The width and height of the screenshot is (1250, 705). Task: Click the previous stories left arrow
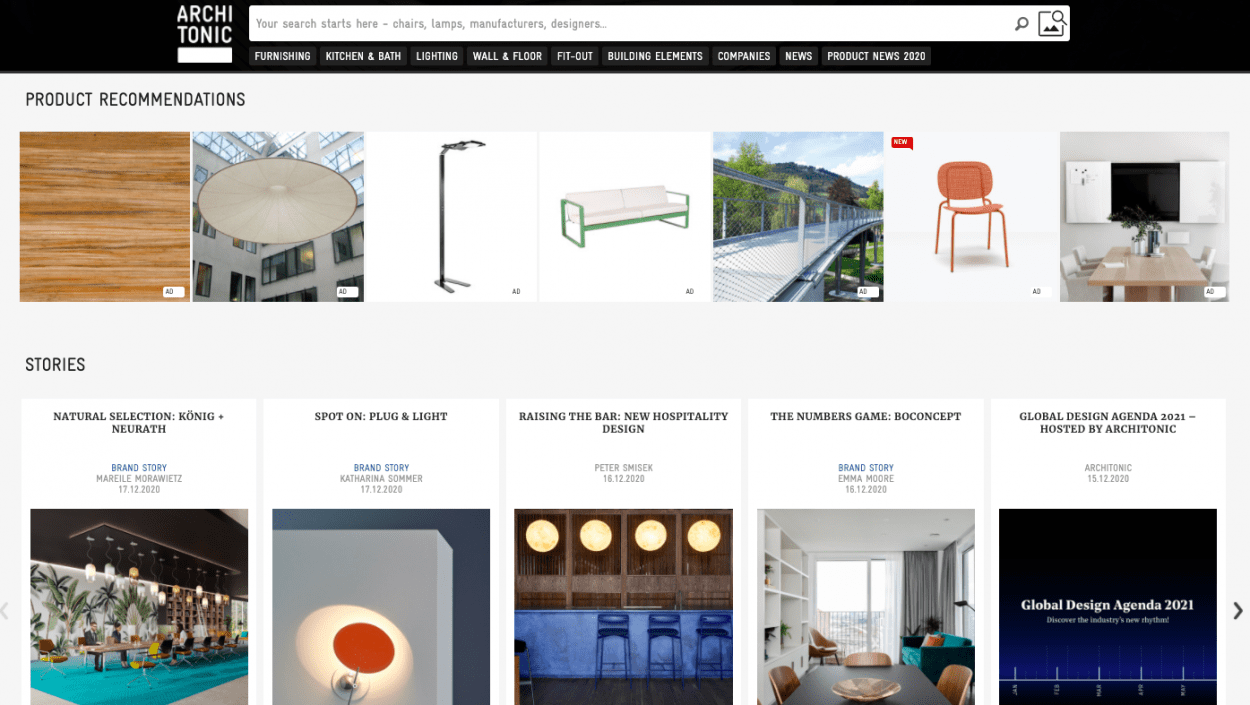coord(5,610)
